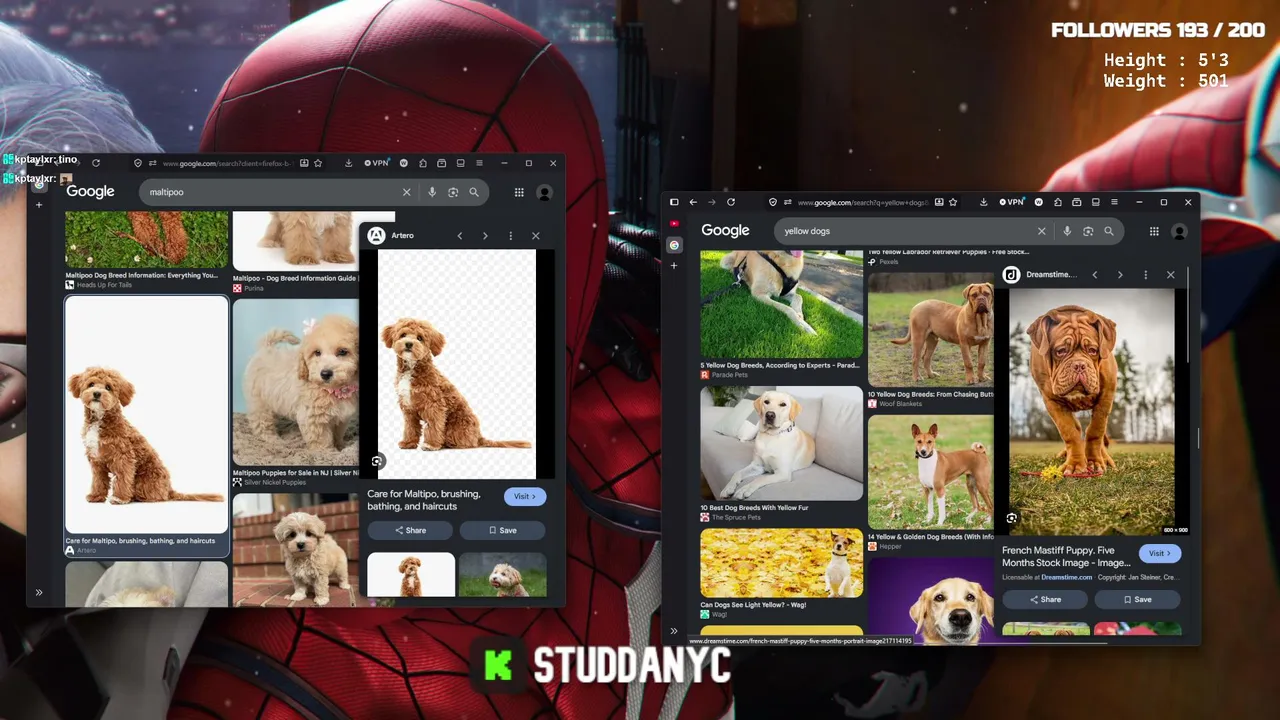Switch to the YouTube tab in the sidebar

tap(674, 224)
